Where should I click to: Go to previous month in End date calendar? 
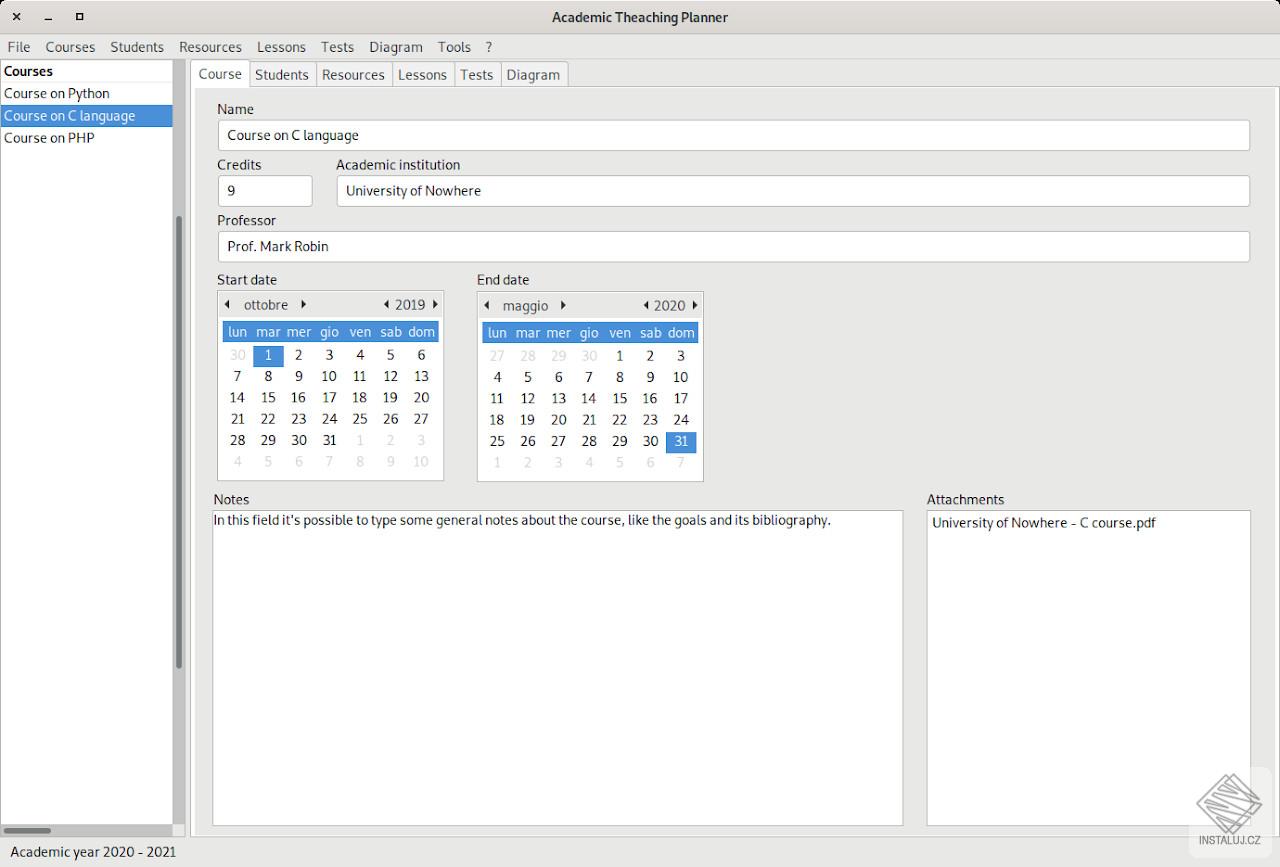pyautogui.click(x=486, y=306)
